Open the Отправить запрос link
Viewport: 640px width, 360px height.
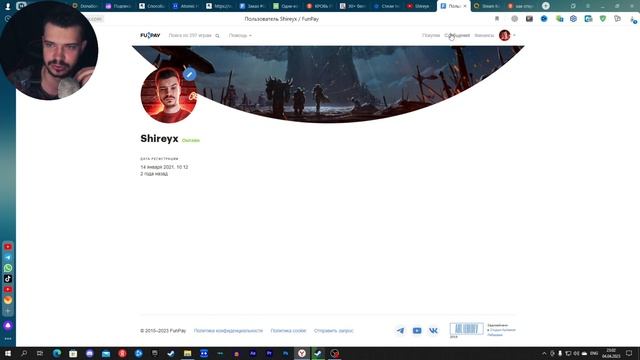click(333, 331)
